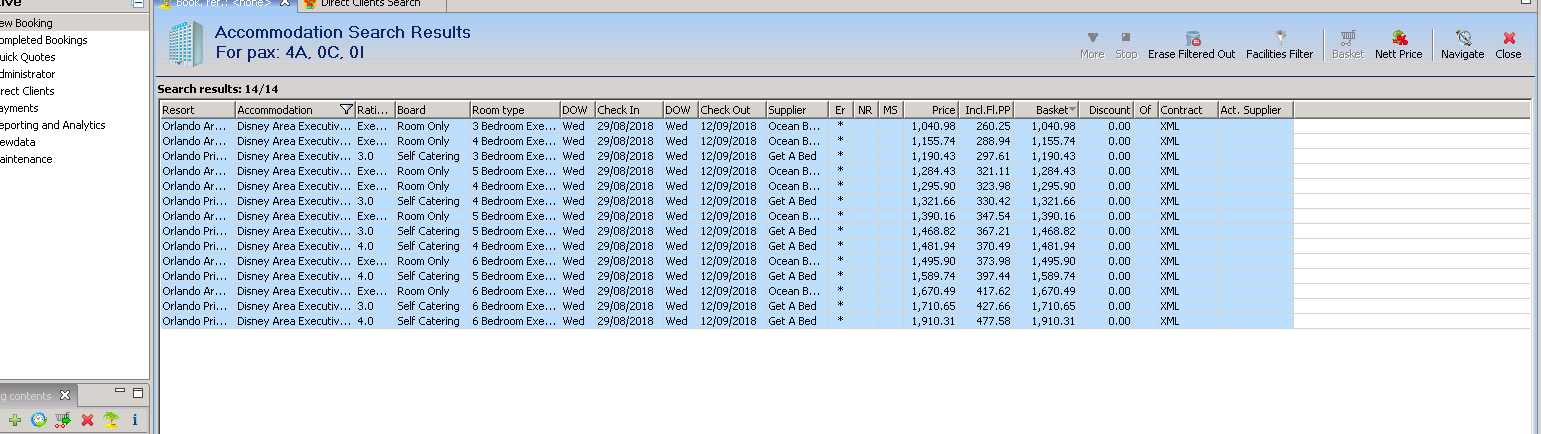1541x434 pixels.
Task: Click the clock icon in booking contents
Action: pyautogui.click(x=39, y=420)
